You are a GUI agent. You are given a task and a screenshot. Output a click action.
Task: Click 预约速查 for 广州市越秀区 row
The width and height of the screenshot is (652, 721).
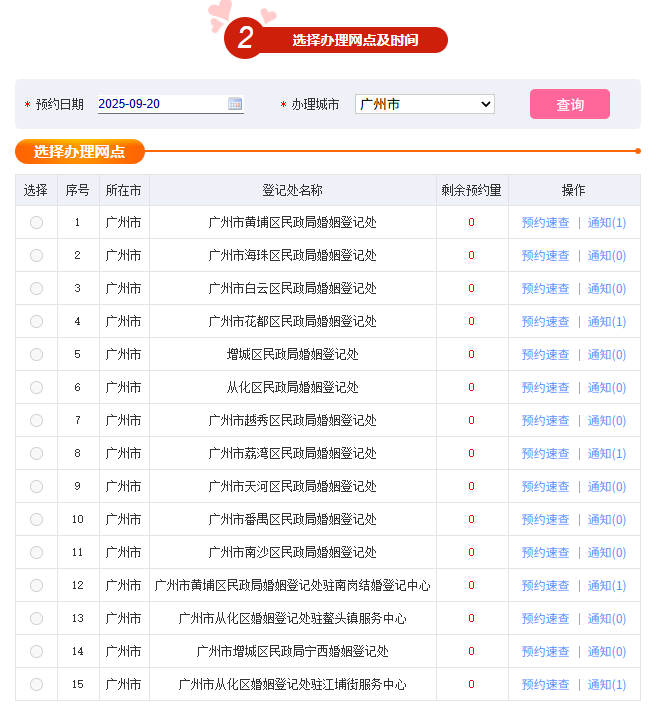tap(545, 421)
